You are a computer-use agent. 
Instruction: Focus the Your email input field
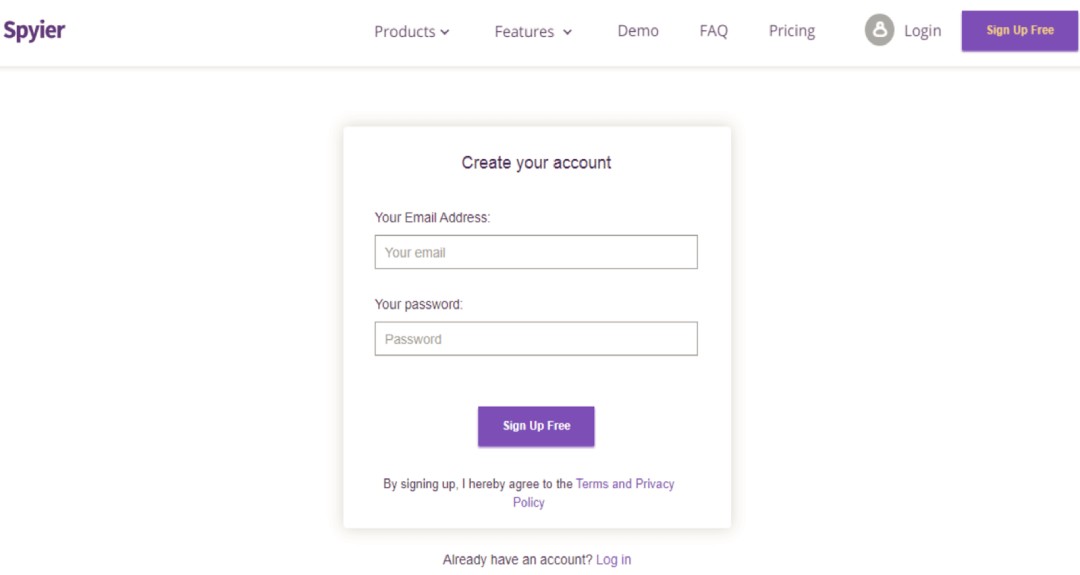click(x=536, y=252)
